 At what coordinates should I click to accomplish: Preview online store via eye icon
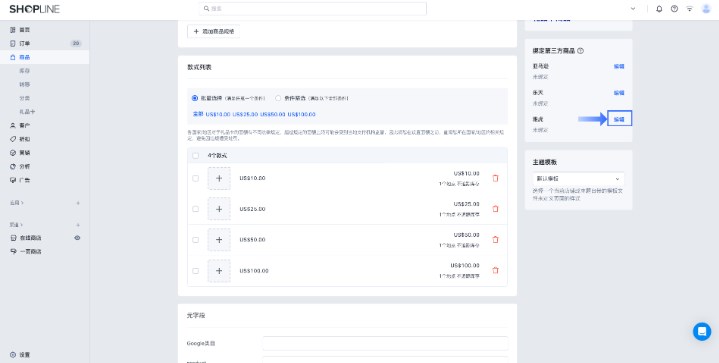point(77,238)
